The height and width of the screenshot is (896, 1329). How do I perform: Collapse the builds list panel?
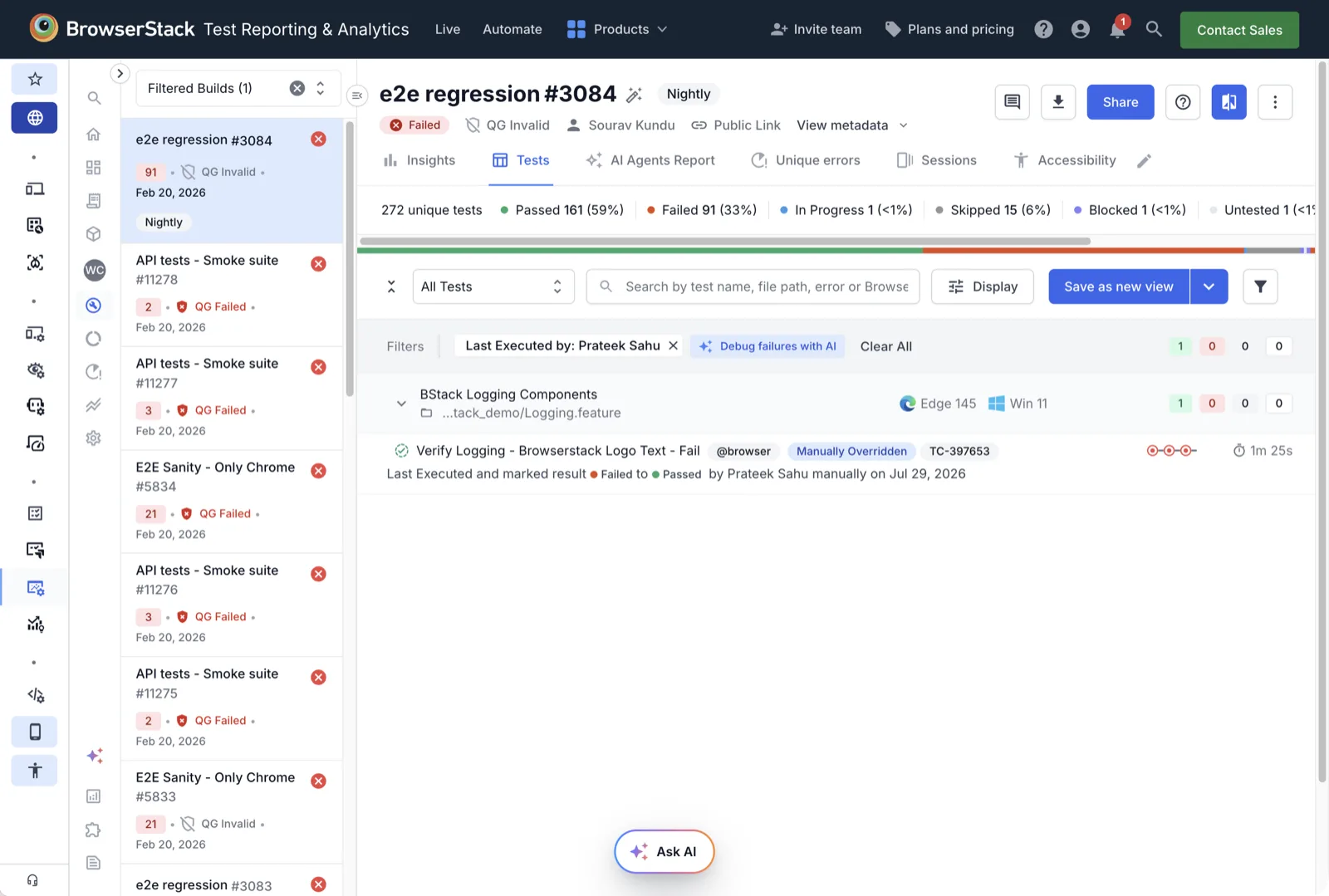(x=357, y=95)
